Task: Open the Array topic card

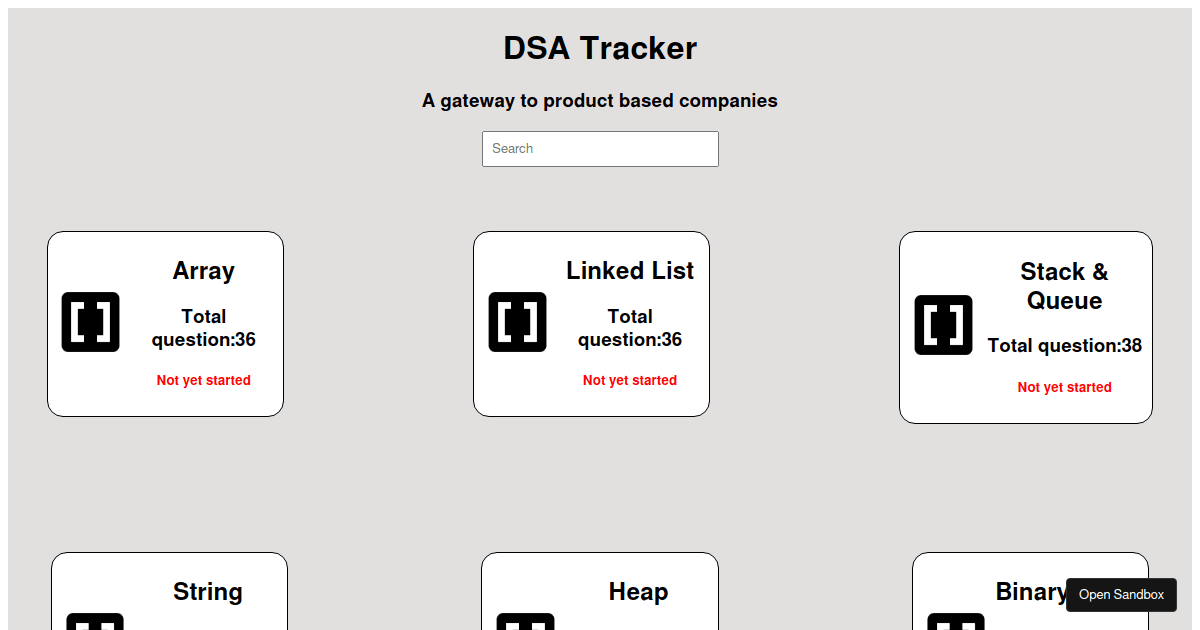Action: coord(164,322)
